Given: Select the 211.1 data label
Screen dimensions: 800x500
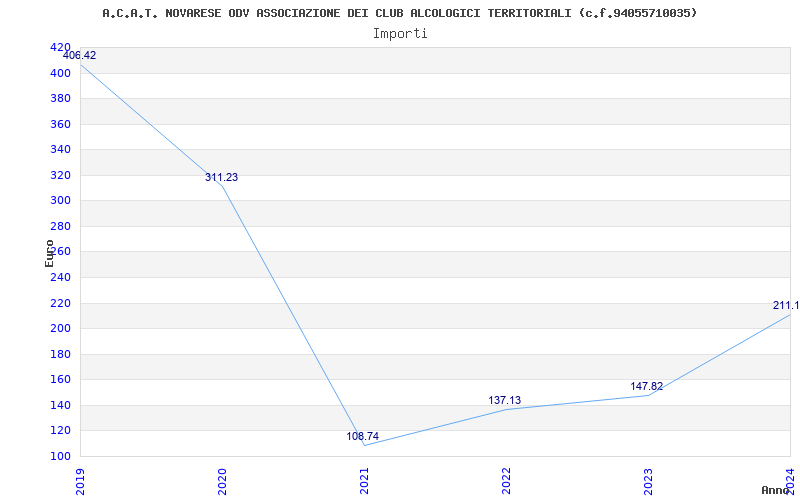Looking at the screenshot, I should 786,306.
